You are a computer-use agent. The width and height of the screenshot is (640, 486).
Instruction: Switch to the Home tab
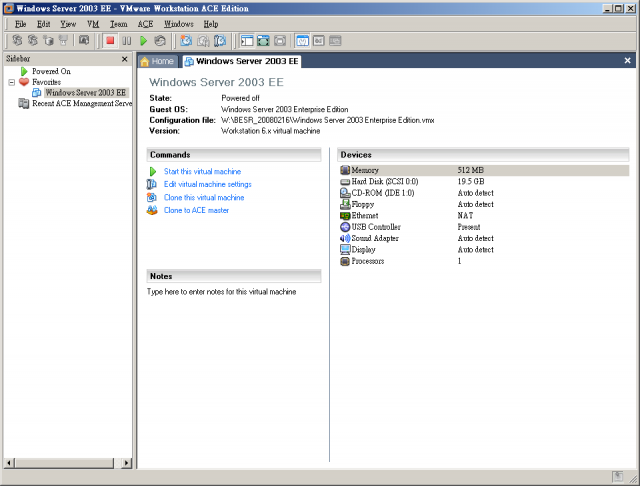pyautogui.click(x=158, y=61)
